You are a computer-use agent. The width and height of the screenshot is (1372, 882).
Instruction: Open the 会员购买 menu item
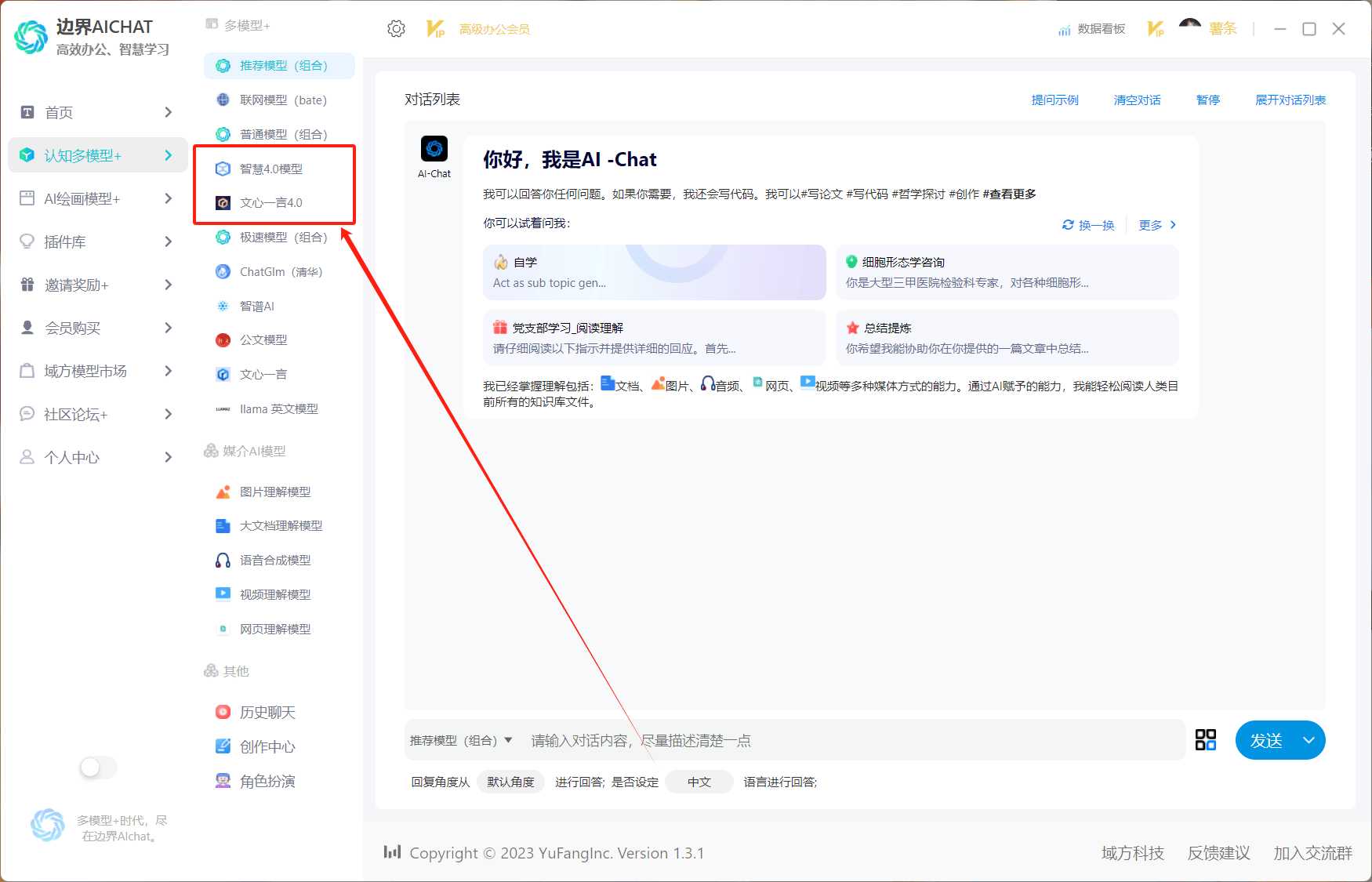[x=72, y=328]
